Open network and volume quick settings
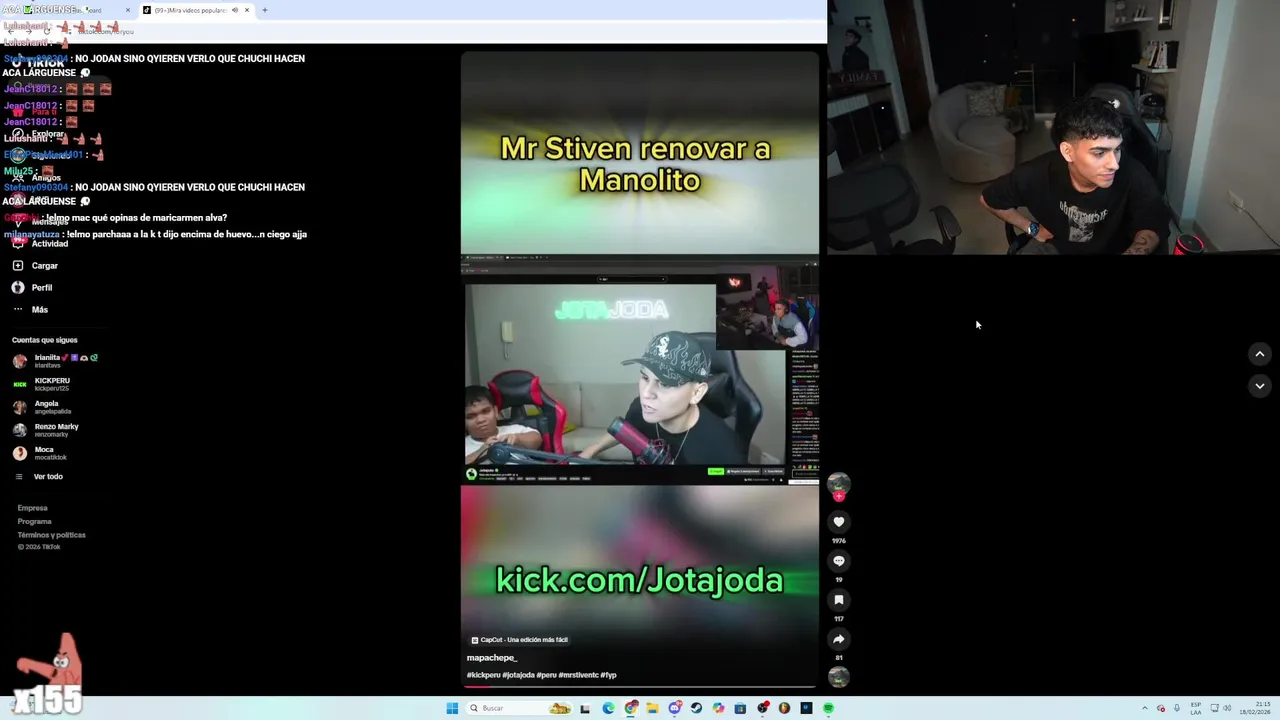Viewport: 1280px width, 720px height. pos(1219,708)
